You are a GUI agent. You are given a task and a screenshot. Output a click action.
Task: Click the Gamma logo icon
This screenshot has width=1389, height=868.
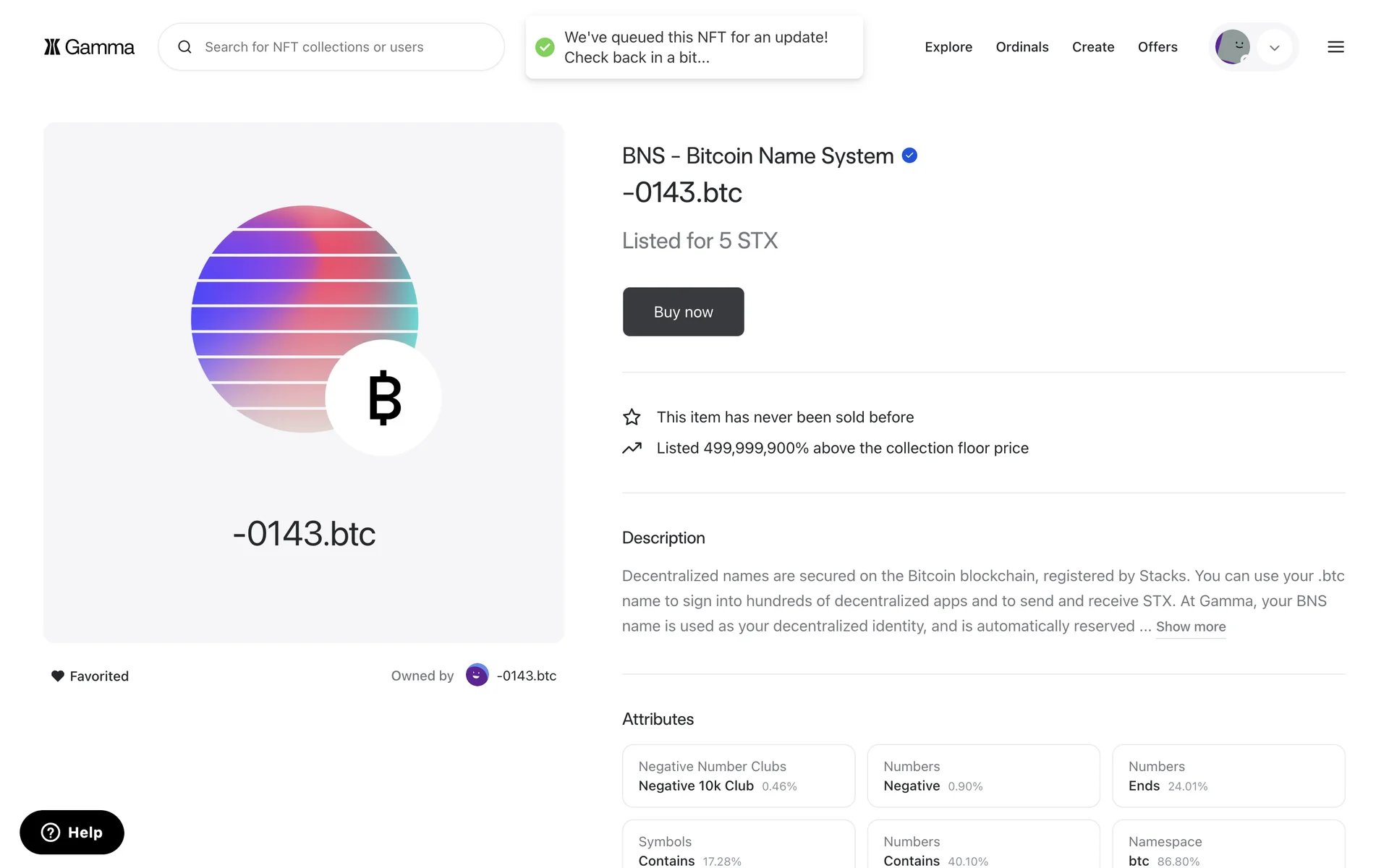click(x=53, y=47)
